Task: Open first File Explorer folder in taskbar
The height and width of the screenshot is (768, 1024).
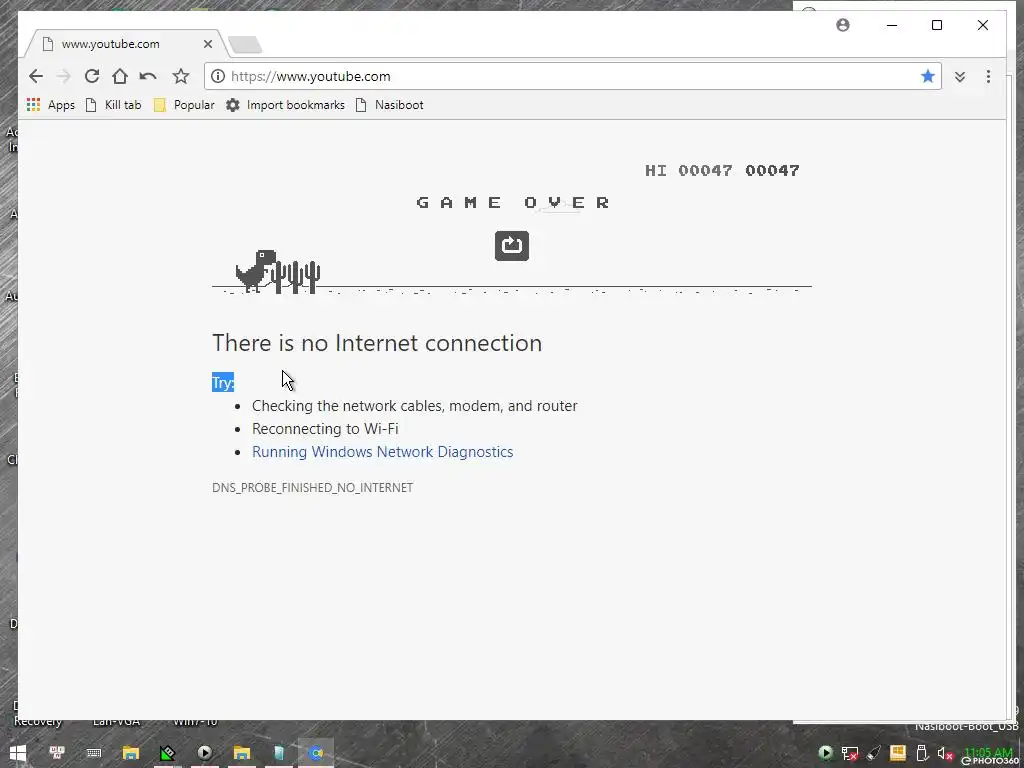Action: click(131, 753)
